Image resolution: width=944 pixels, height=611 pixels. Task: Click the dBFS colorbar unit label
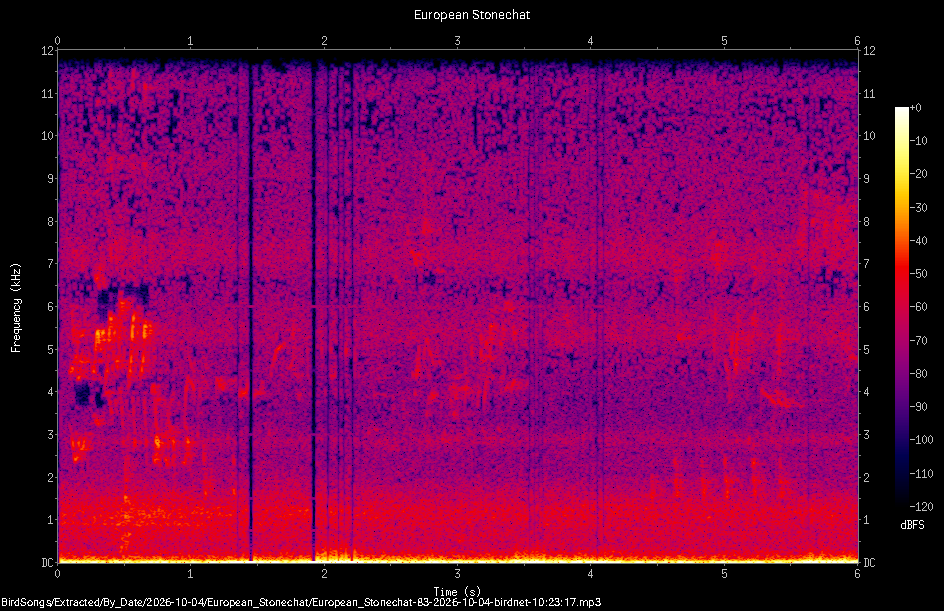point(912,525)
